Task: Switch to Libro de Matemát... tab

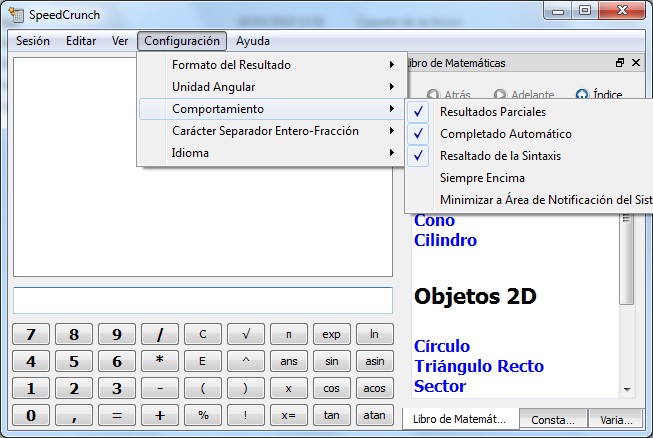Action: (x=460, y=419)
